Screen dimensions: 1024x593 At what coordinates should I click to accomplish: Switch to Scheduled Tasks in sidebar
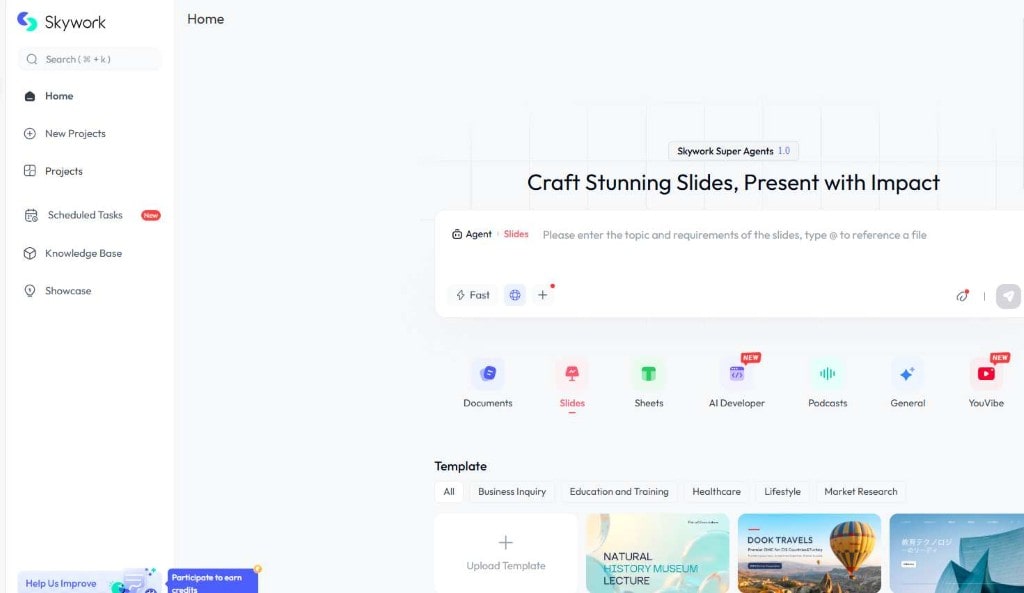click(x=84, y=215)
